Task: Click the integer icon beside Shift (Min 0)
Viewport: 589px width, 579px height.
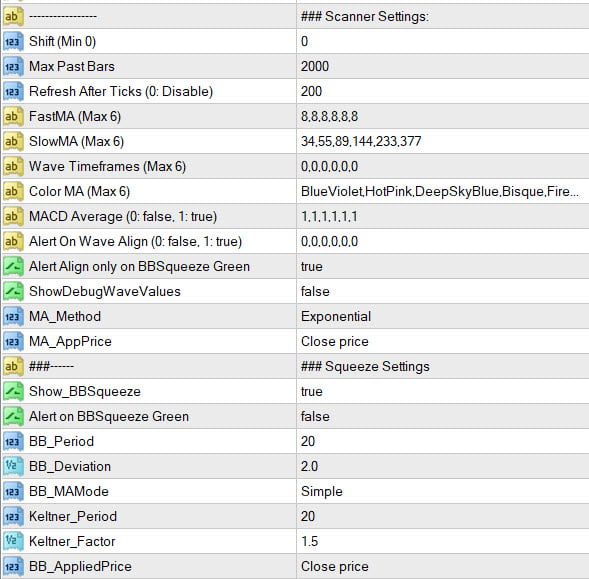Action: 13,41
